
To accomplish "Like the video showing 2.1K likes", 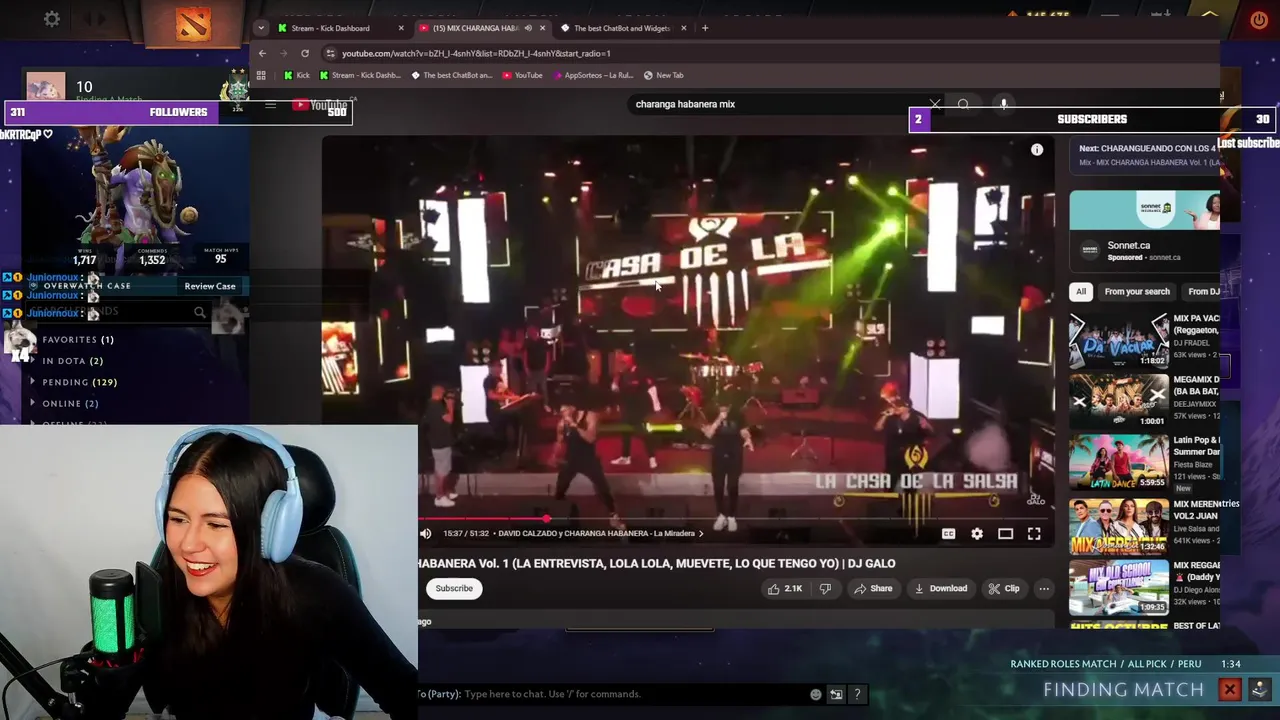I will click(785, 589).
